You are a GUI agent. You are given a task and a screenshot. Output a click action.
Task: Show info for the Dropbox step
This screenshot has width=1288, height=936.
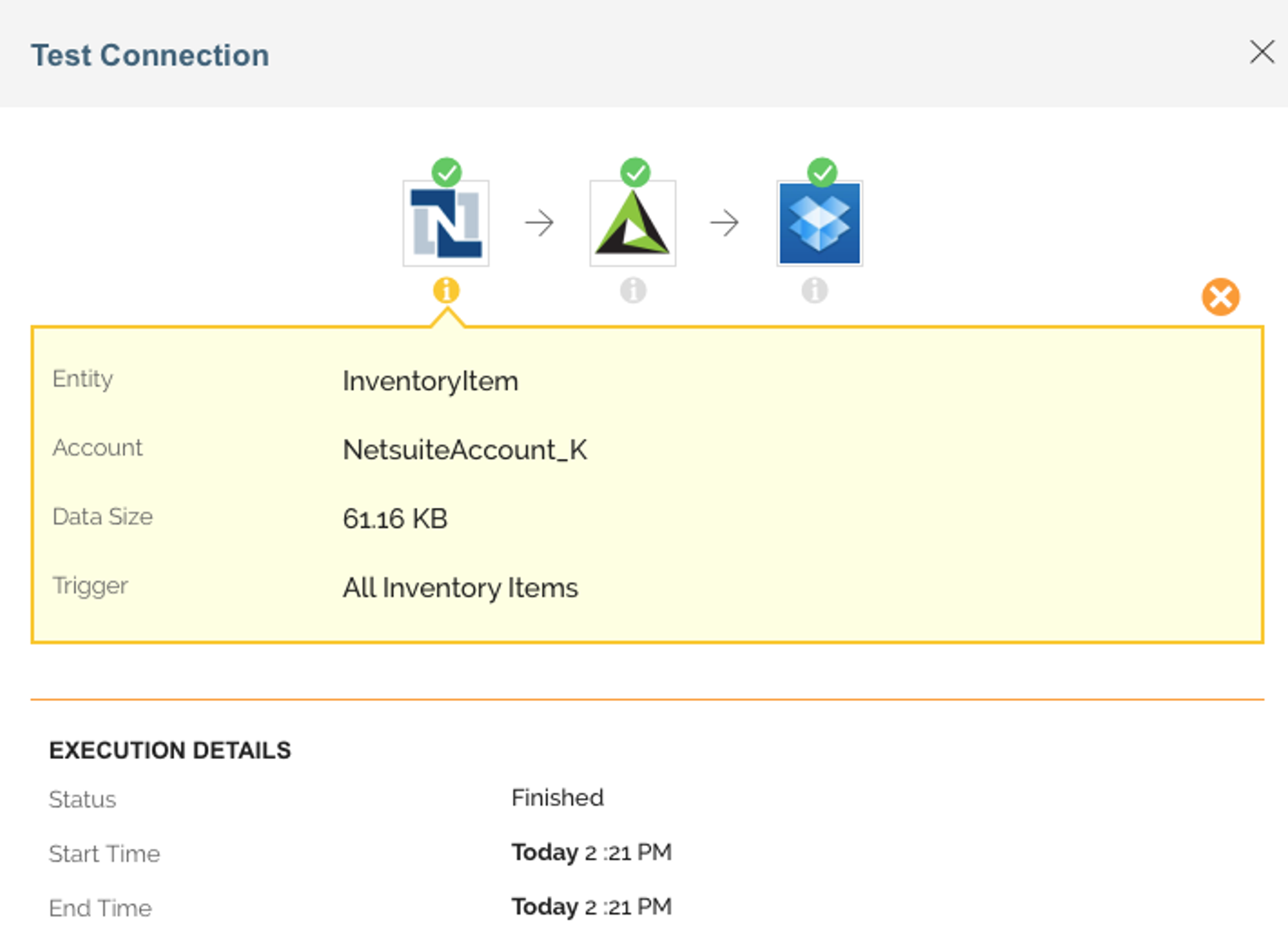pyautogui.click(x=815, y=290)
